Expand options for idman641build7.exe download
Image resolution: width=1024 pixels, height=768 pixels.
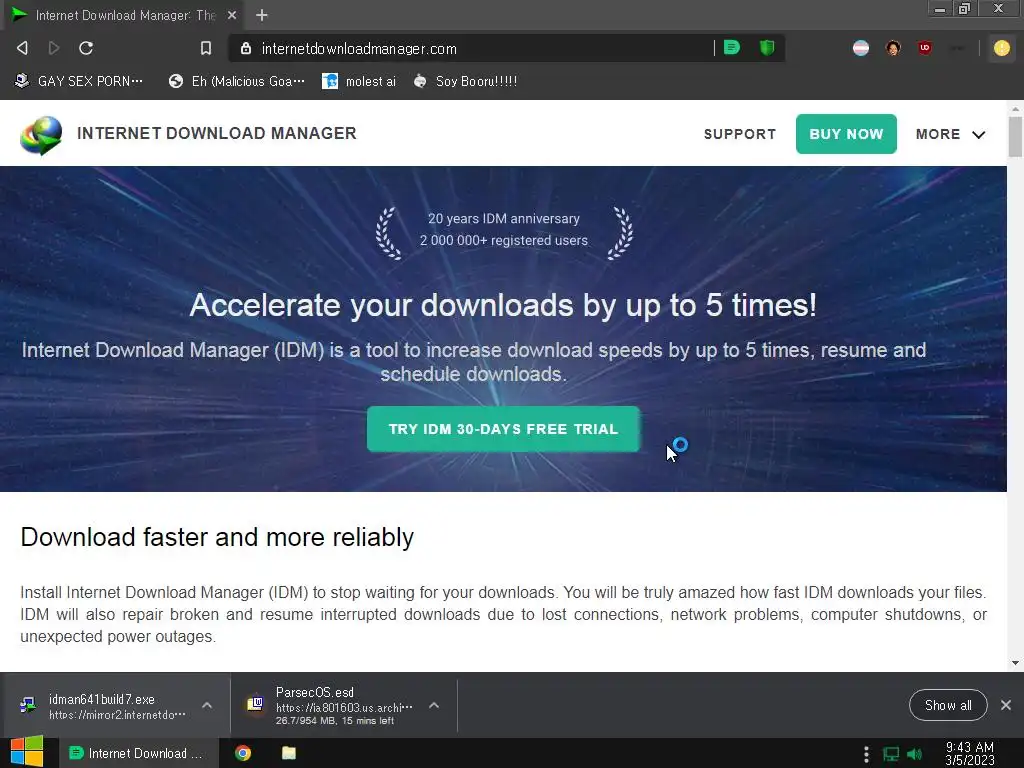click(x=207, y=705)
